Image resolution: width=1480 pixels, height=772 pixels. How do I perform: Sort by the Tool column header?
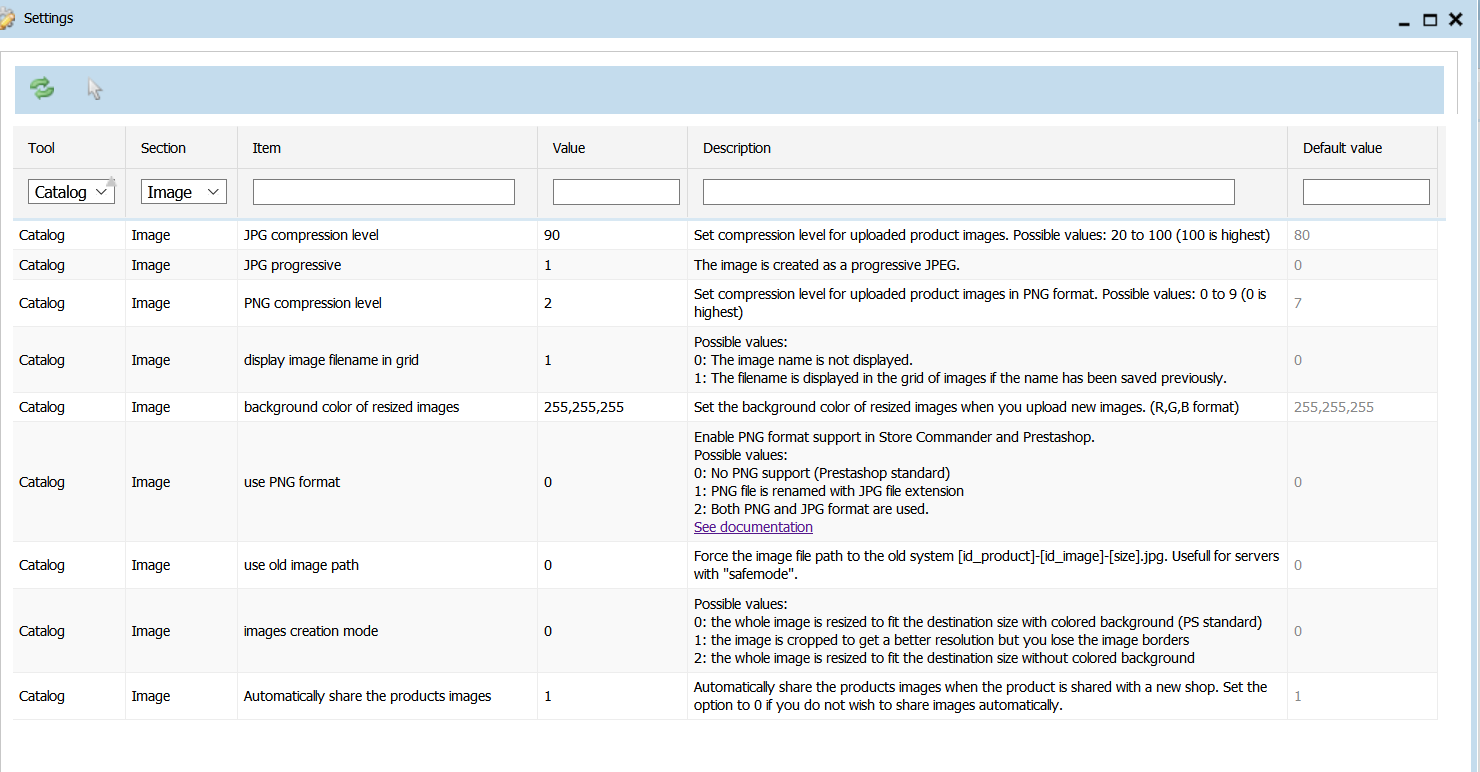(x=42, y=148)
